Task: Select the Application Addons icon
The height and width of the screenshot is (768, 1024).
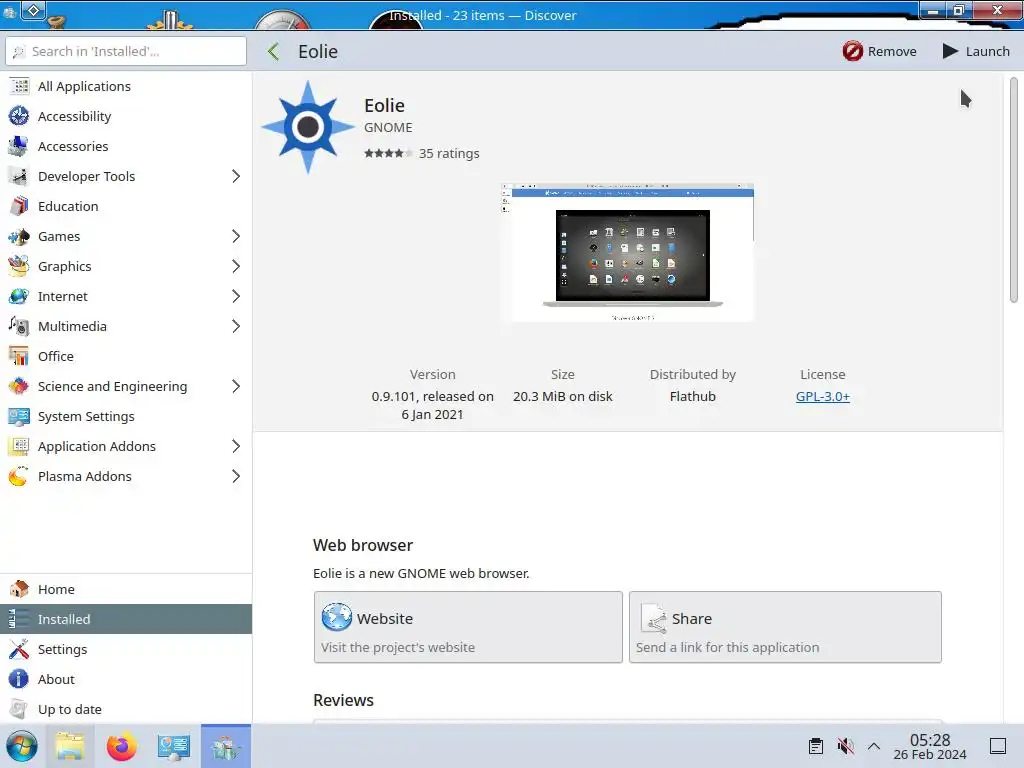Action: (19, 447)
